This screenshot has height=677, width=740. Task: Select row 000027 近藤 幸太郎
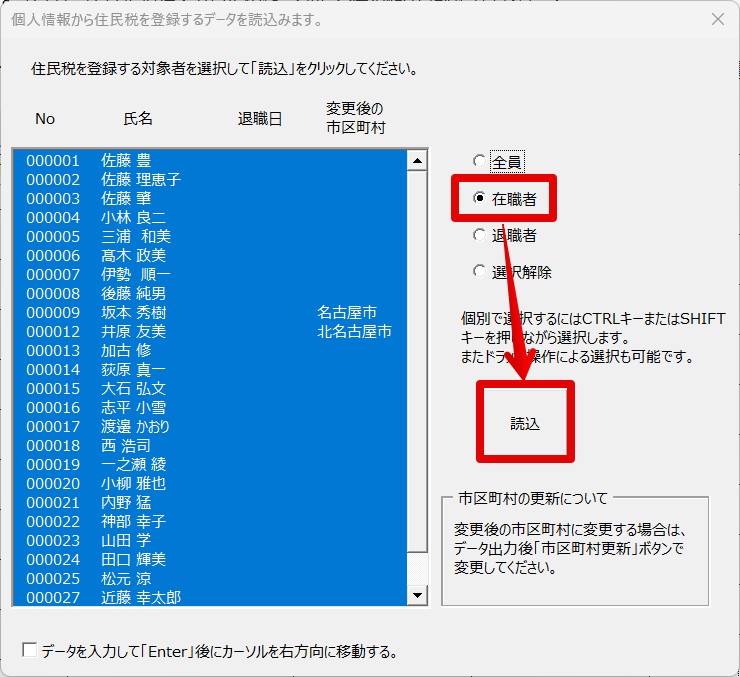coord(210,597)
